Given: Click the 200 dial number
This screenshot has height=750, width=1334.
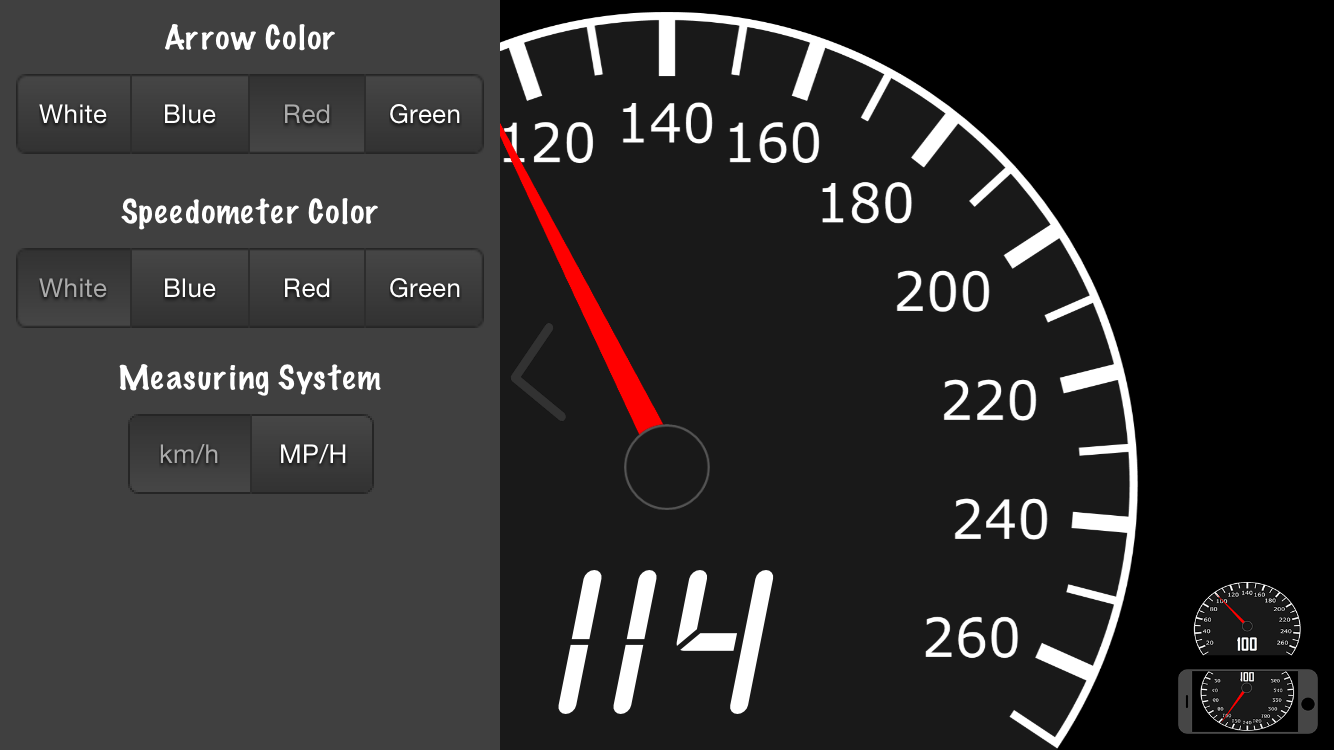Looking at the screenshot, I should point(943,292).
